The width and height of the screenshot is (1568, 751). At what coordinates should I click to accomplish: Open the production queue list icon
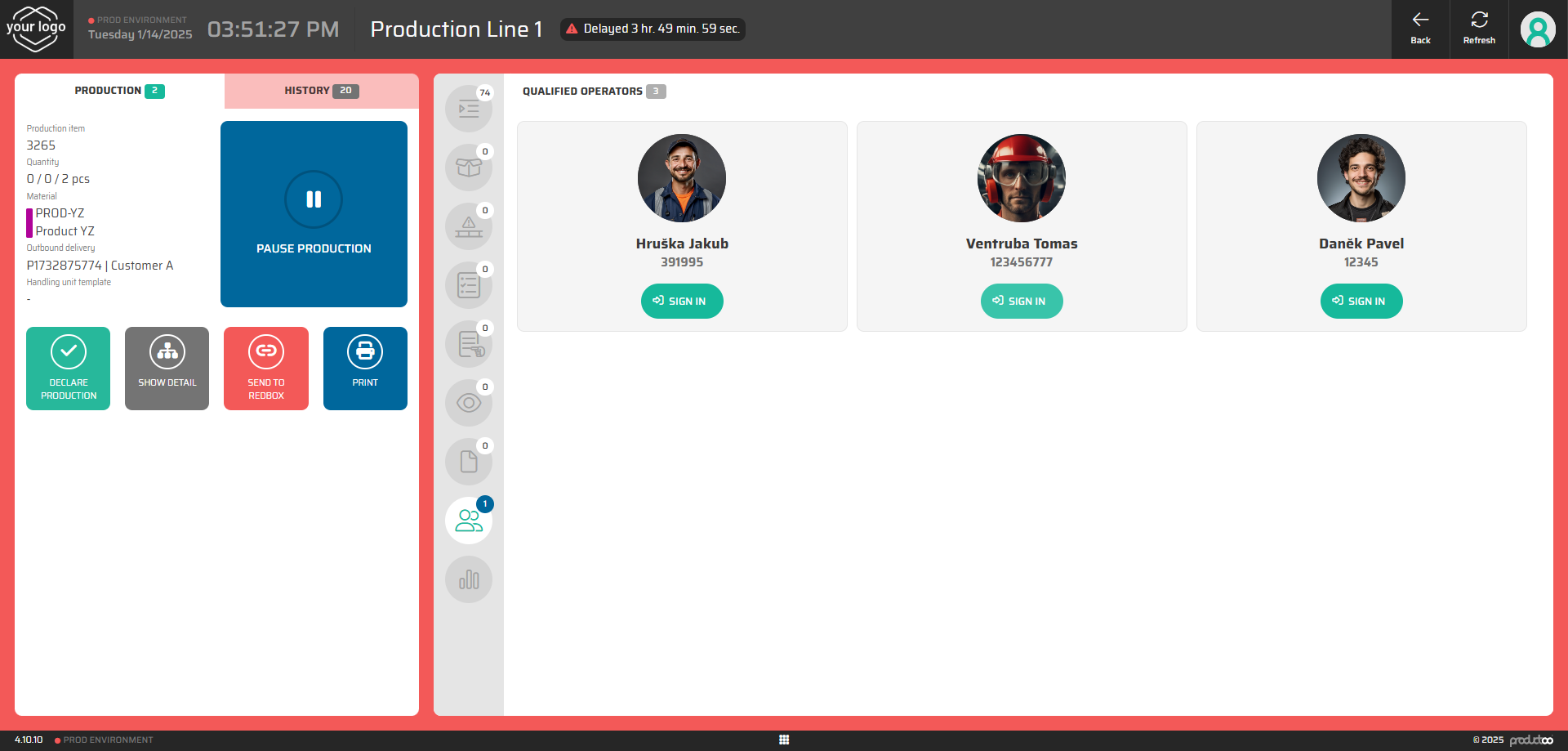click(x=468, y=109)
